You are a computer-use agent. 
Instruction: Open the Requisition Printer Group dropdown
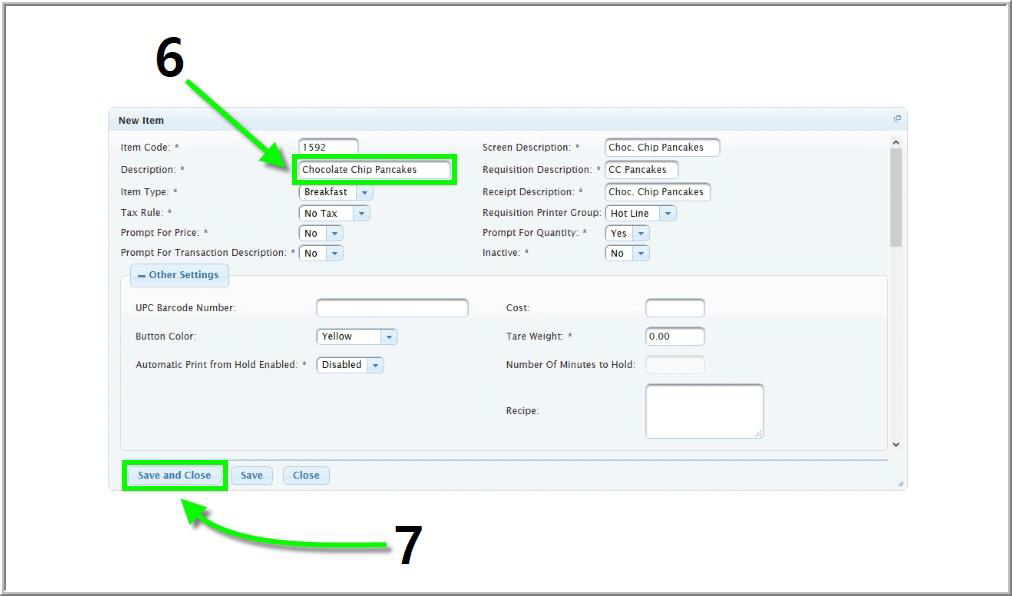pos(667,213)
